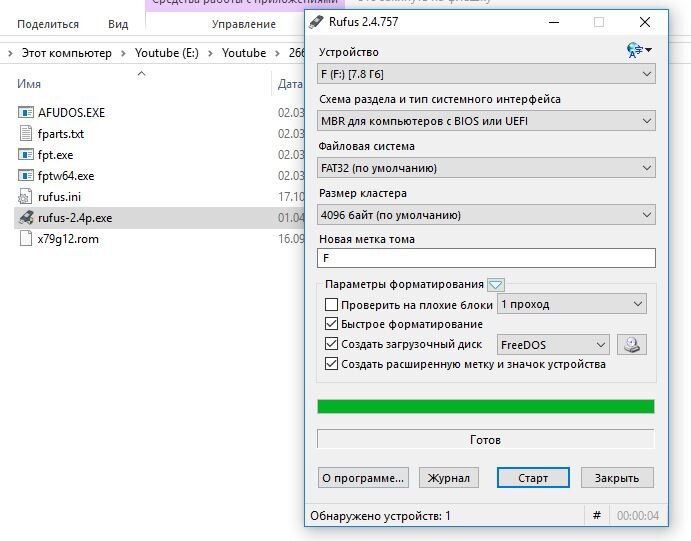The width and height of the screenshot is (691, 541).
Task: Select the fpt.exe file icon
Action: (x=26, y=155)
